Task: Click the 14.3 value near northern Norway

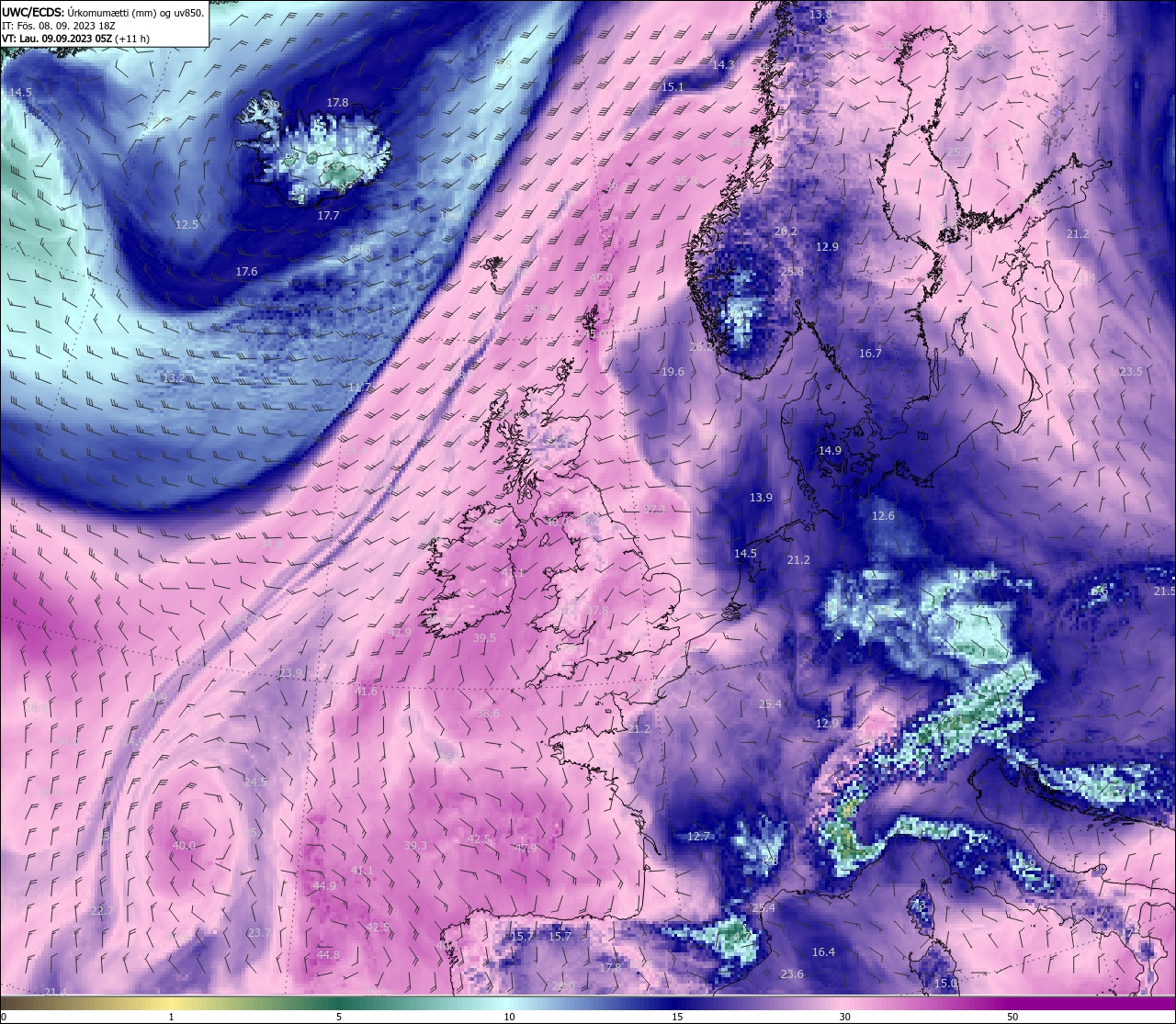Action: (x=723, y=64)
